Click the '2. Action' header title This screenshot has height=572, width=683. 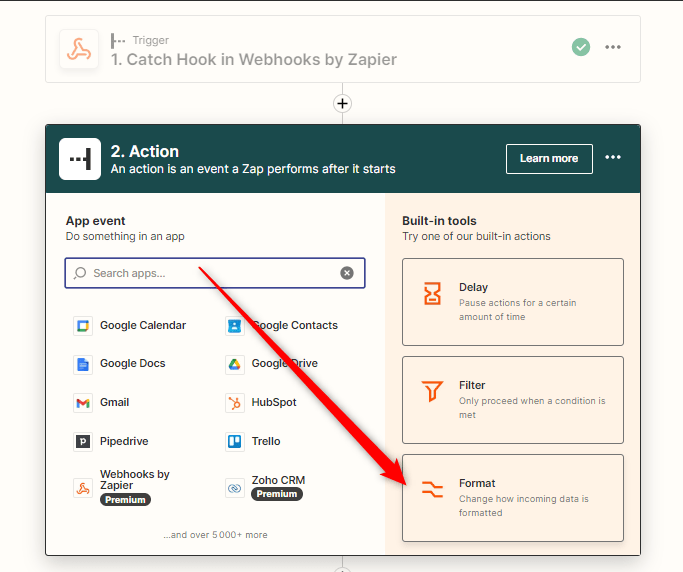[145, 151]
